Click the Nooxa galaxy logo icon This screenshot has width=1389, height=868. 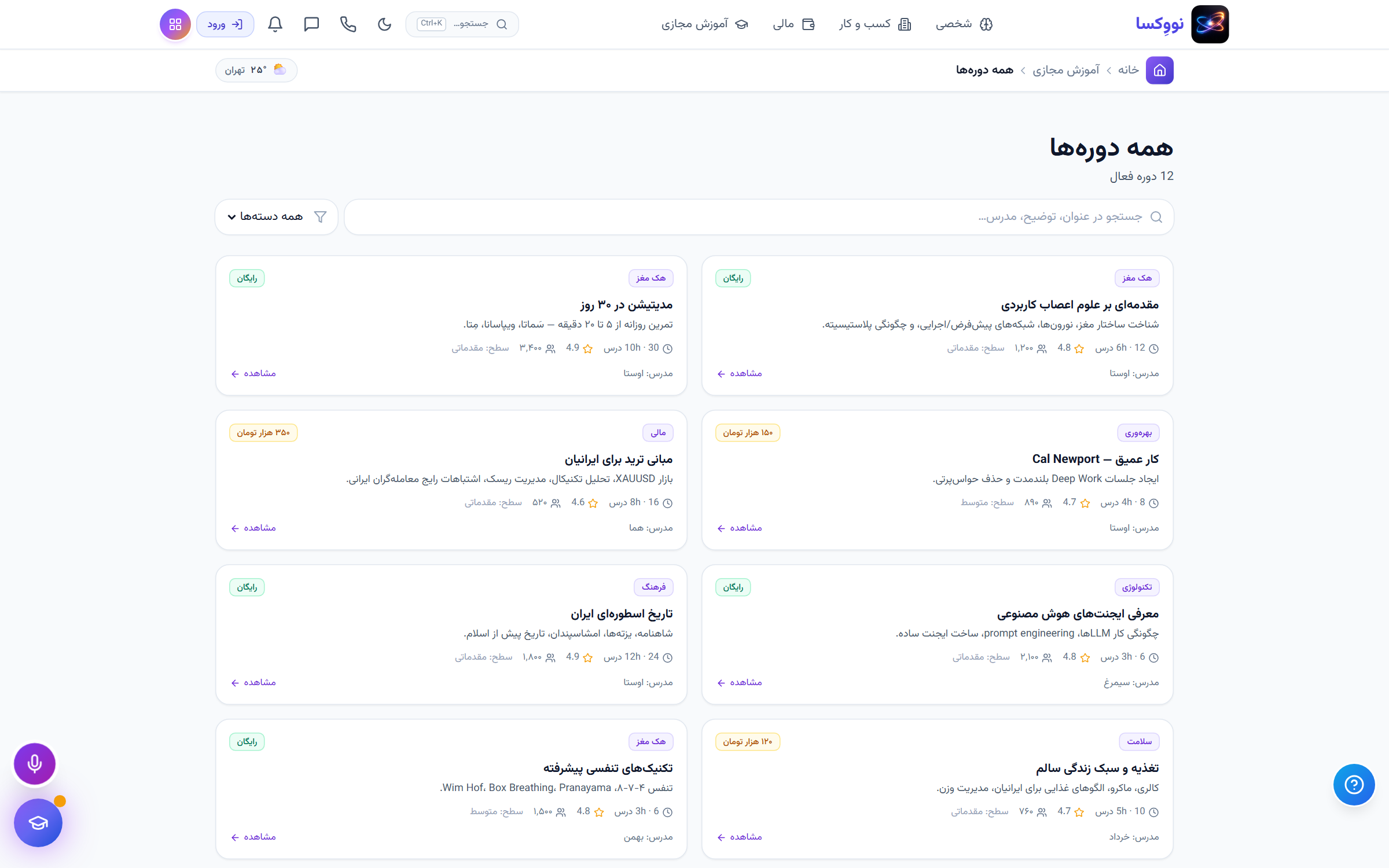[1210, 24]
